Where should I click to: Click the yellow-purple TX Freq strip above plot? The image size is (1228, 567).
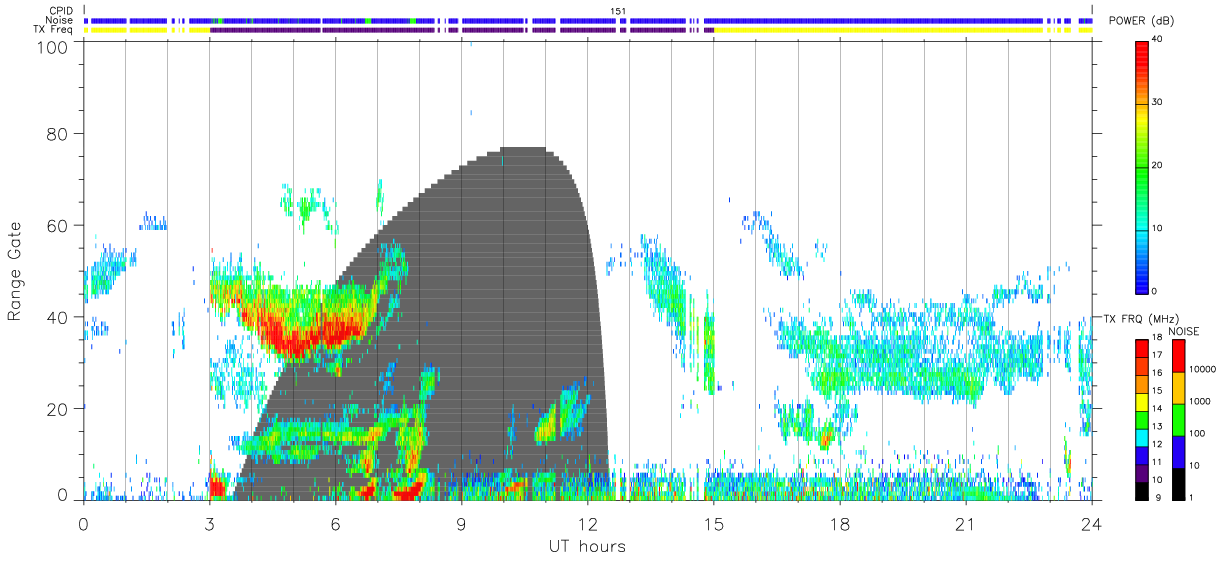click(588, 30)
